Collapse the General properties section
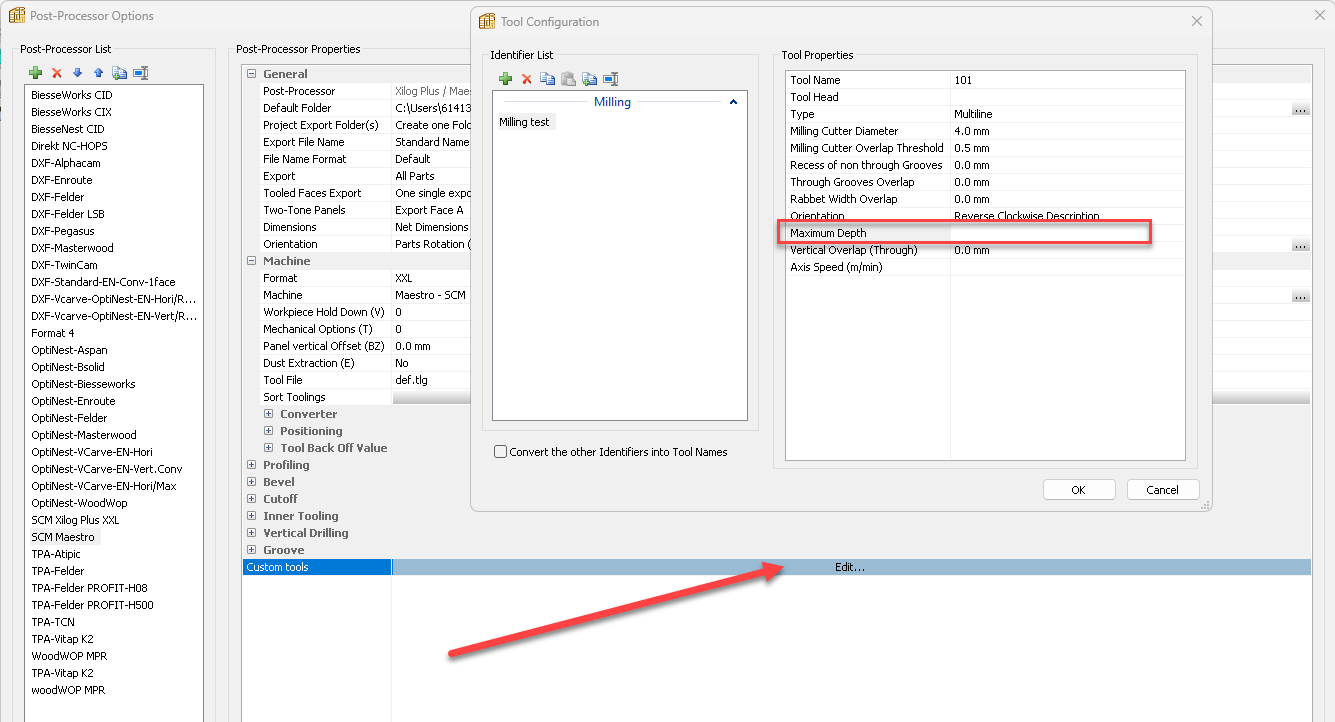 (x=251, y=74)
